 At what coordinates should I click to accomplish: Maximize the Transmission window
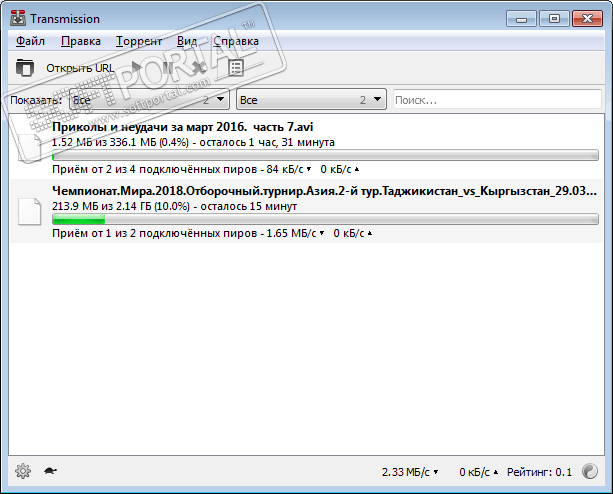(554, 19)
